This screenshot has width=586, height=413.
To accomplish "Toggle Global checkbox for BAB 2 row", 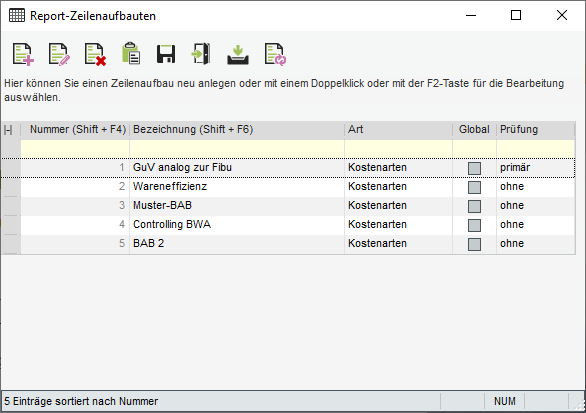I will 474,244.
